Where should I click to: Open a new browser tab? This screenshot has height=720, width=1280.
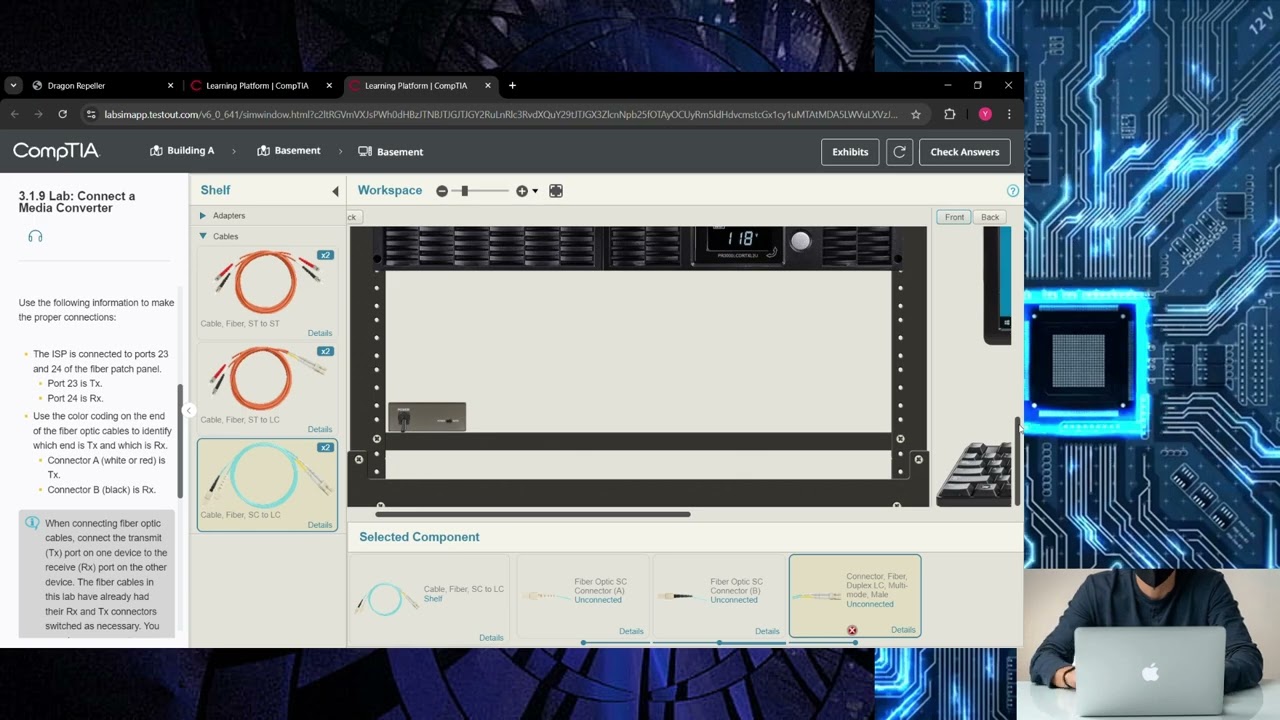(x=512, y=86)
